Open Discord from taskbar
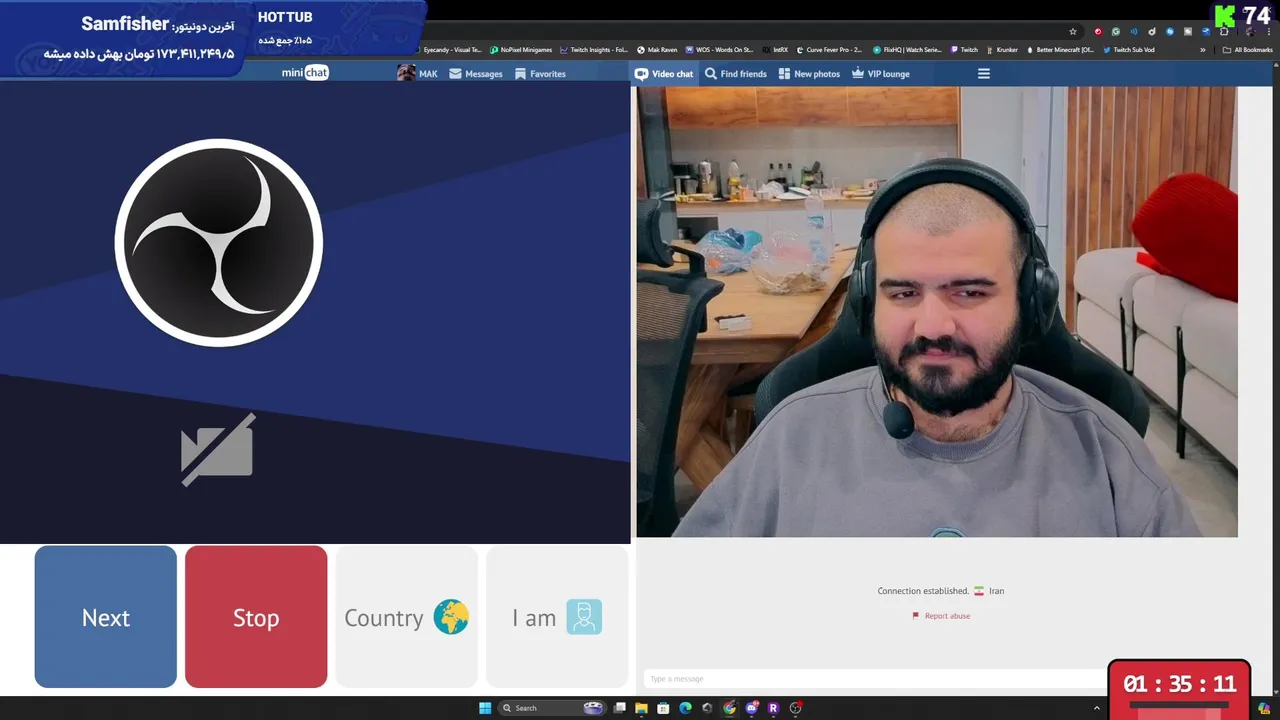Image resolution: width=1280 pixels, height=720 pixels. tap(751, 708)
